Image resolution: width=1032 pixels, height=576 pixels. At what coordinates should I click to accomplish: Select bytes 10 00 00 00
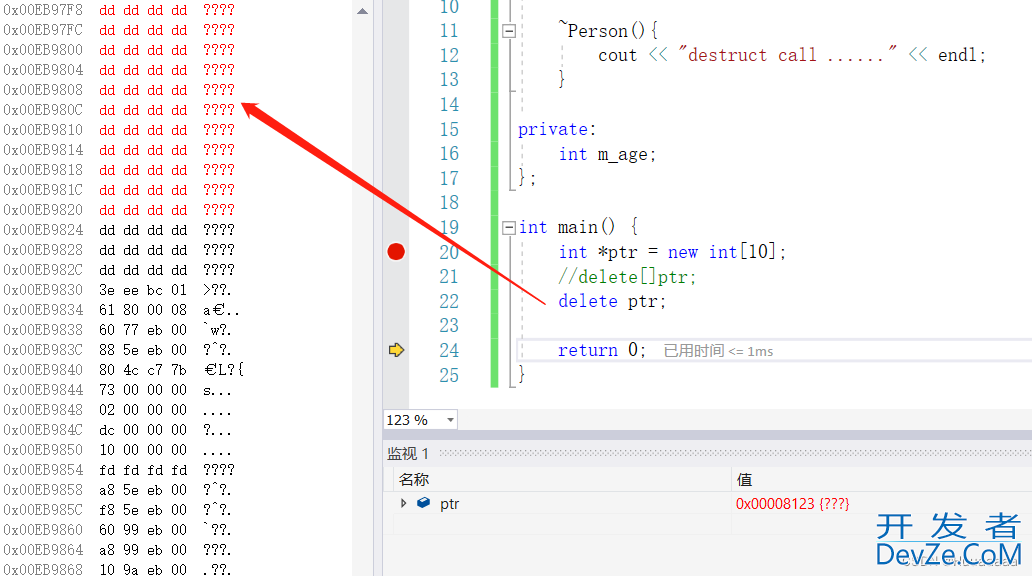[143, 450]
